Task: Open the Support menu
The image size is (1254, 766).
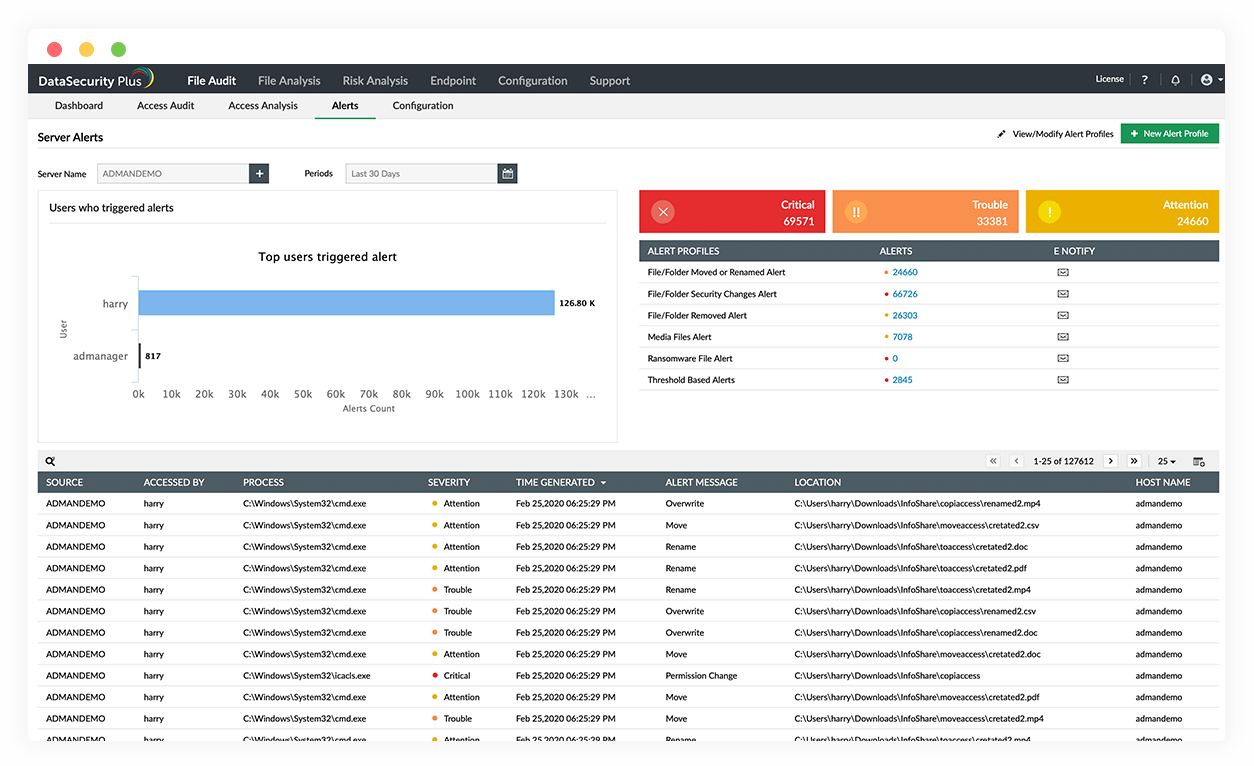Action: tap(610, 81)
